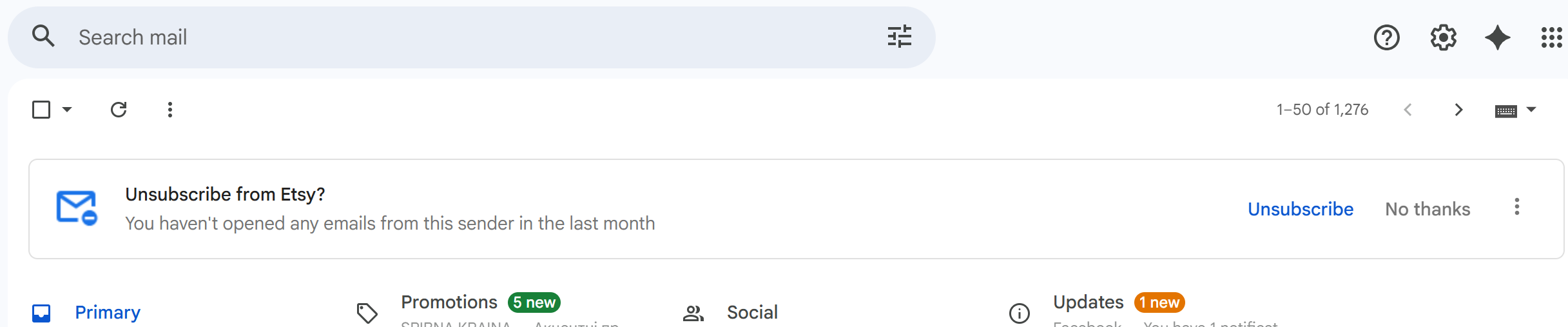The width and height of the screenshot is (1568, 327).
Task: Open the Support help icon
Action: pyautogui.click(x=1386, y=37)
